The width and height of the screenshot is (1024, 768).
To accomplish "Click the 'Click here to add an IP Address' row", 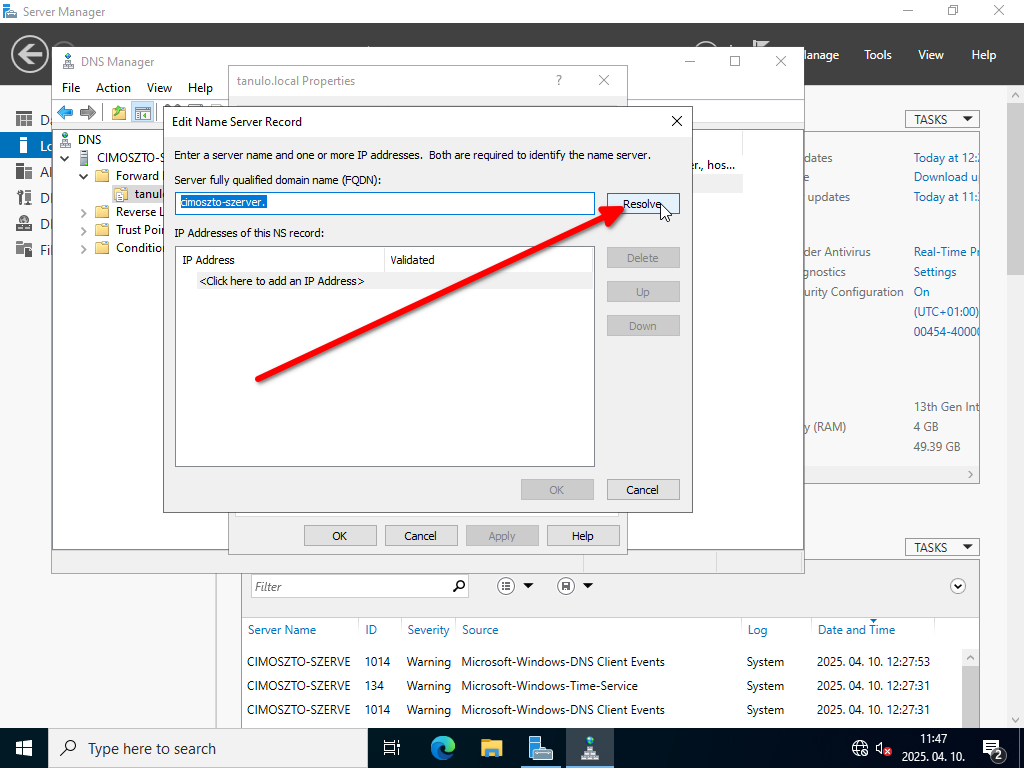I will tap(282, 281).
